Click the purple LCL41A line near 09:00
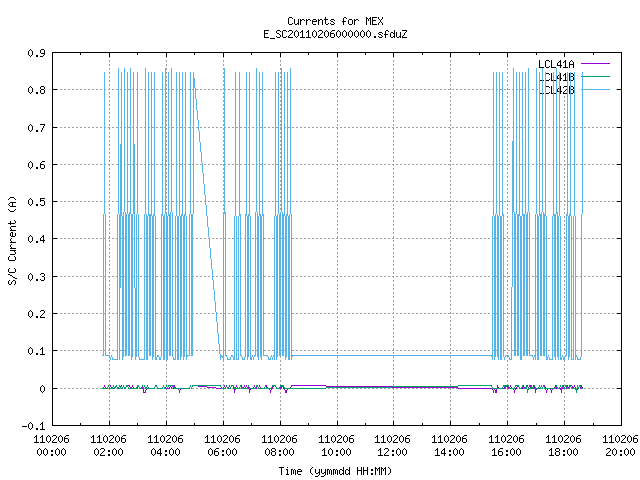640x480 pixels. pyautogui.click(x=308, y=385)
